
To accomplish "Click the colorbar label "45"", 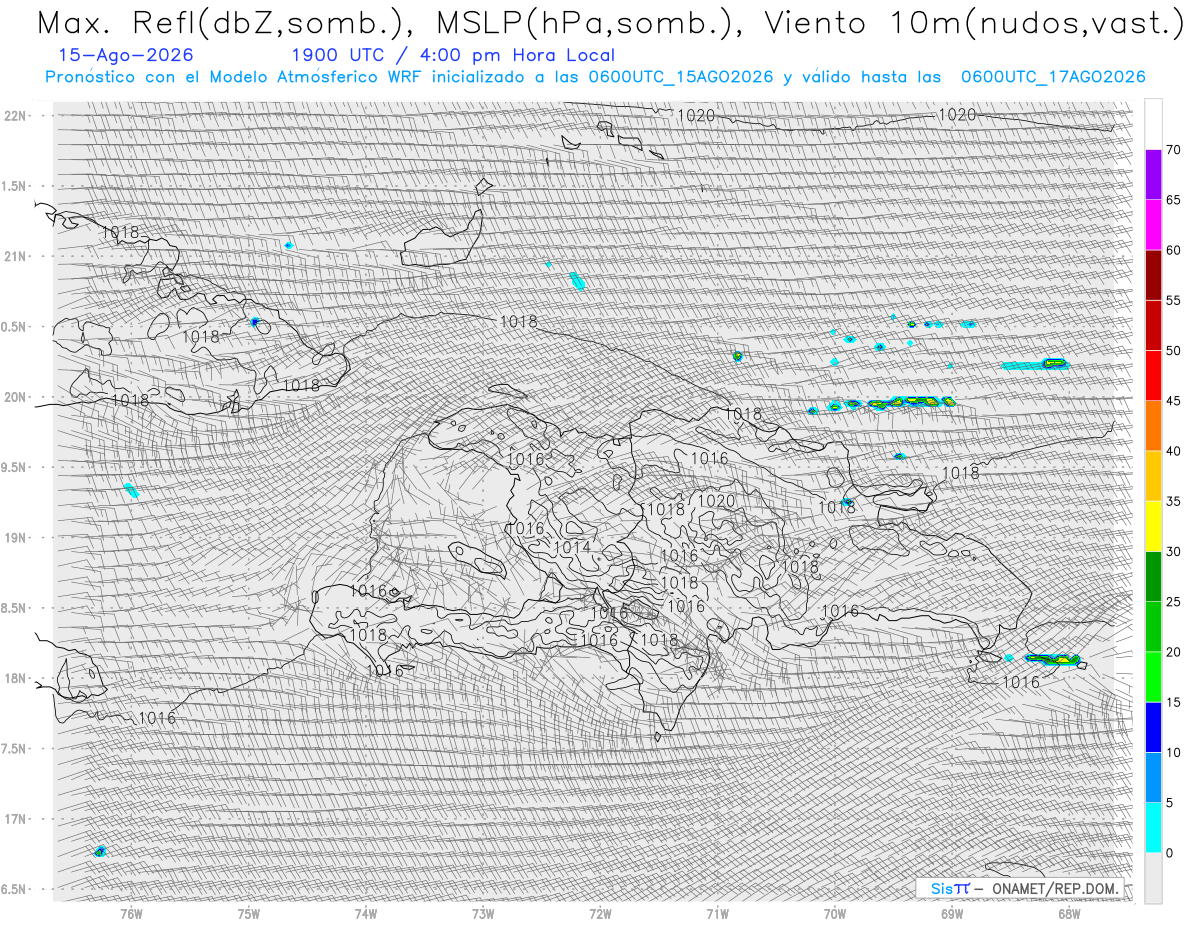I will click(1173, 401).
